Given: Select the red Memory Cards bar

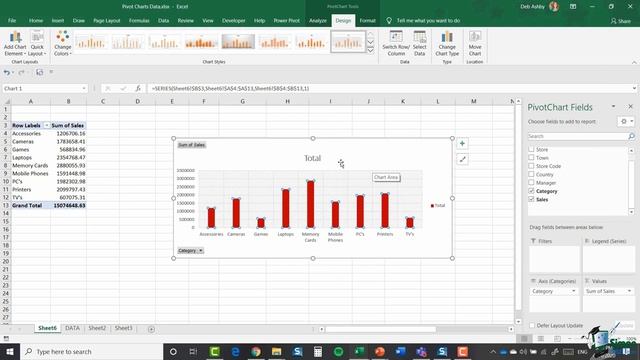Looking at the screenshot, I should click(x=311, y=204).
